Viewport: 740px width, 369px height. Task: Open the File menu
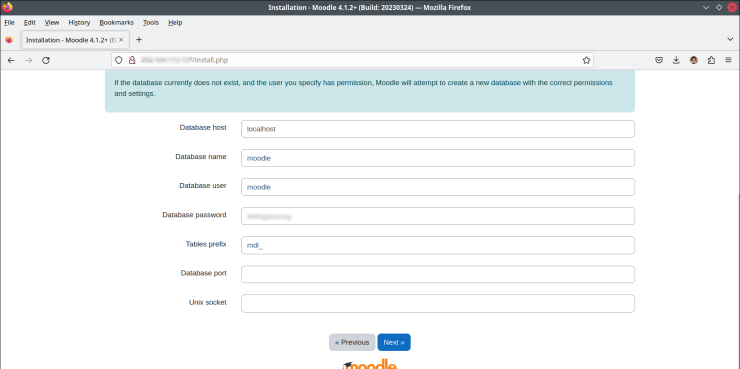(x=9, y=22)
